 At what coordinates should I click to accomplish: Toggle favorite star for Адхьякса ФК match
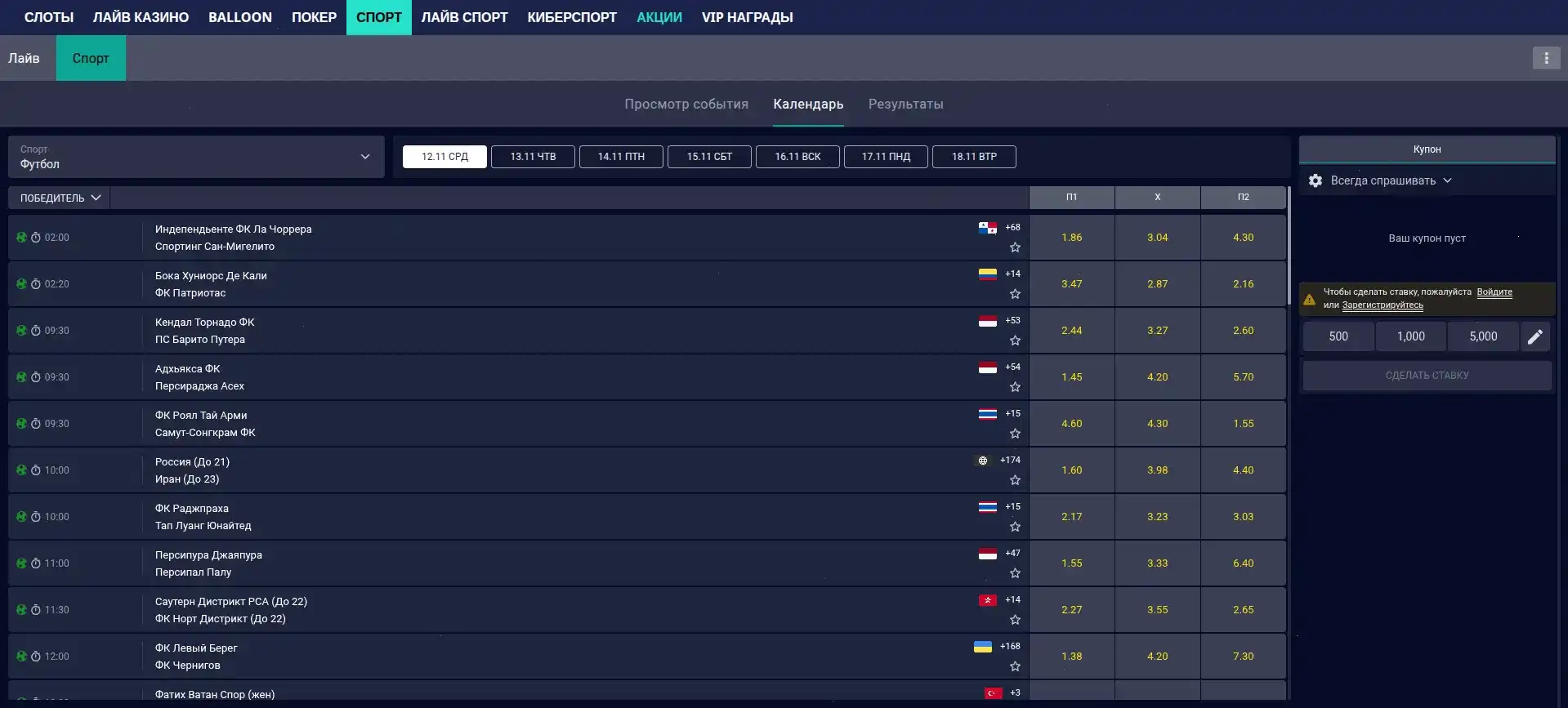[1015, 387]
